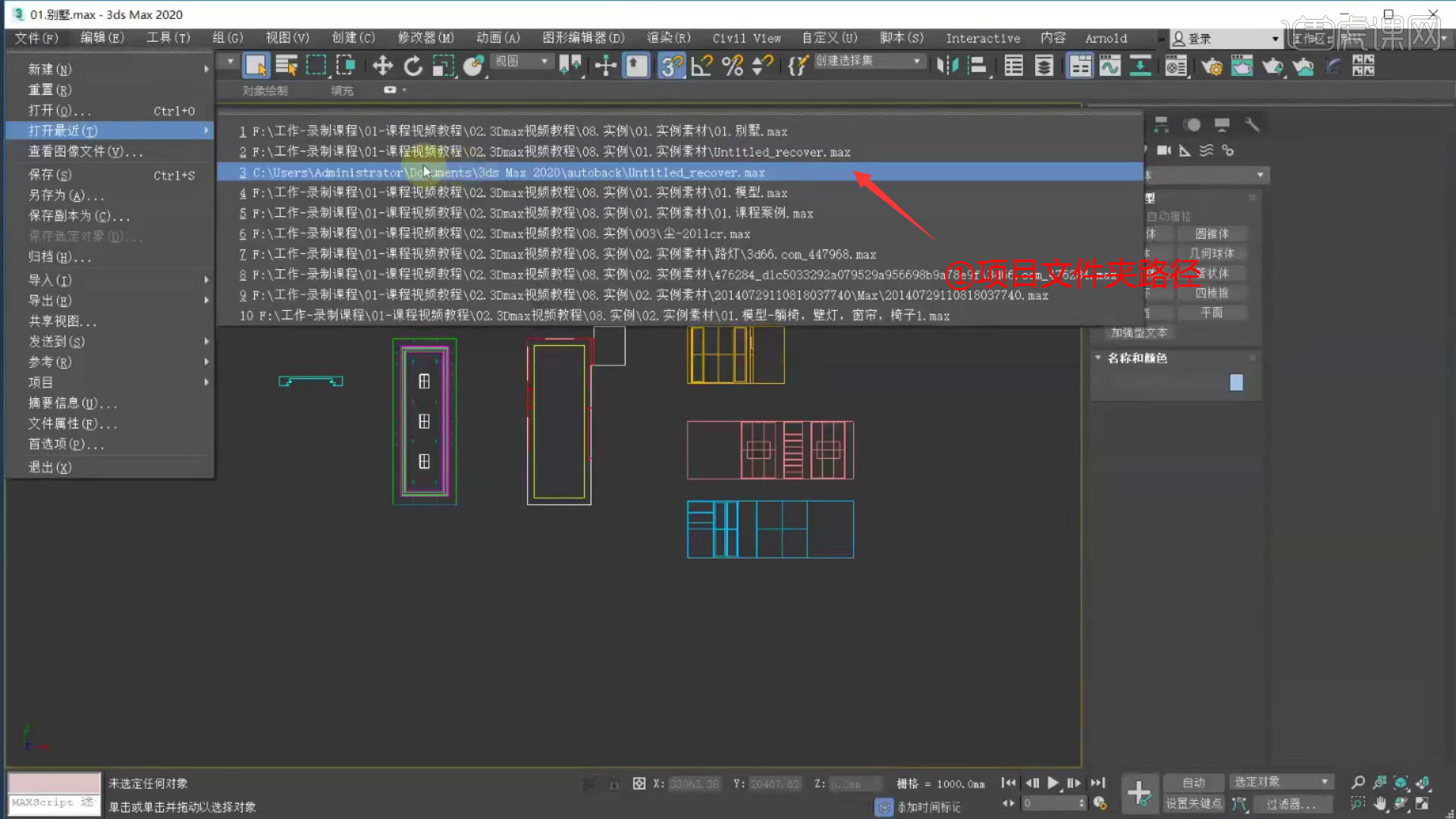This screenshot has height=819, width=1456.
Task: Open login 登录 account dropdown
Action: (x=1226, y=38)
